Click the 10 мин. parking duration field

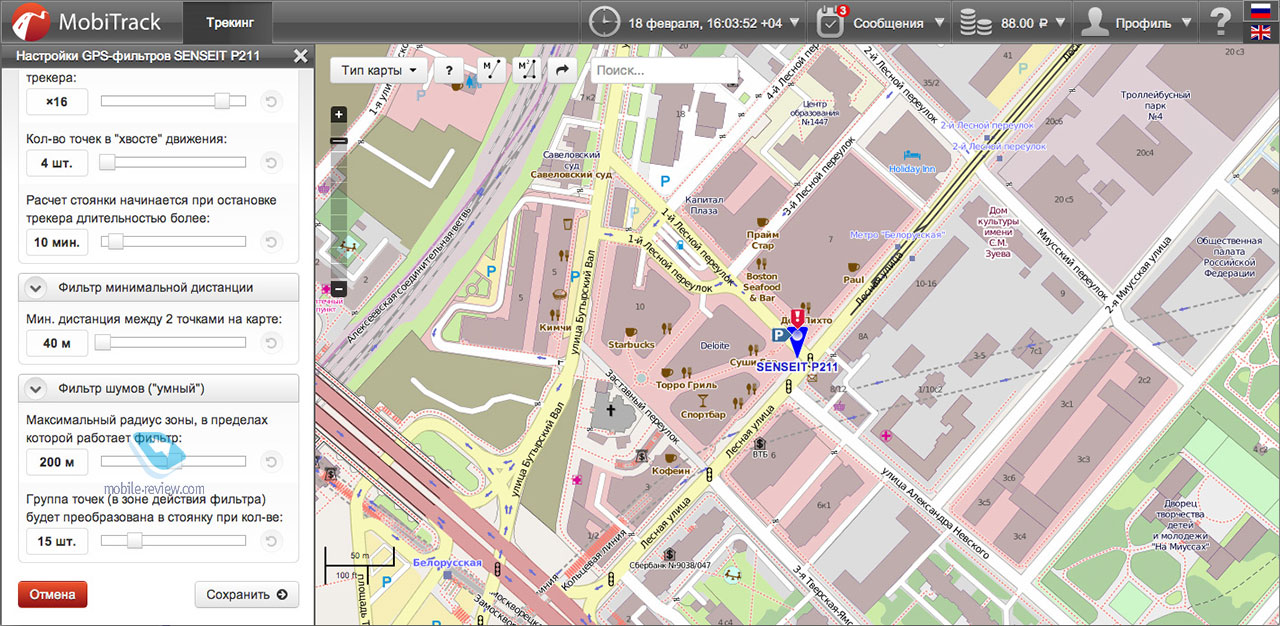[57, 242]
